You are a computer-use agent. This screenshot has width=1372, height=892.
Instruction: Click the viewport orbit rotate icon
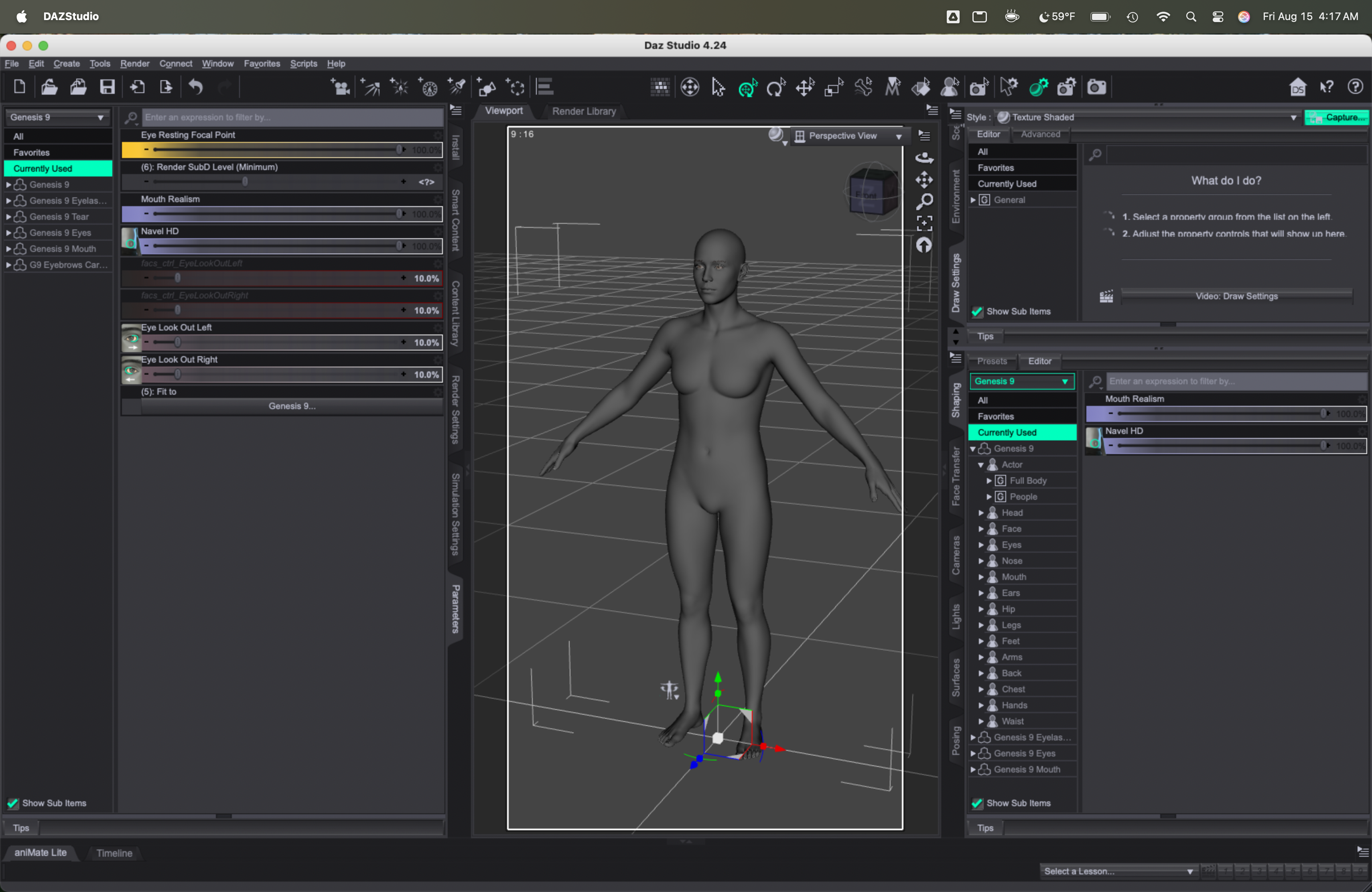[924, 157]
